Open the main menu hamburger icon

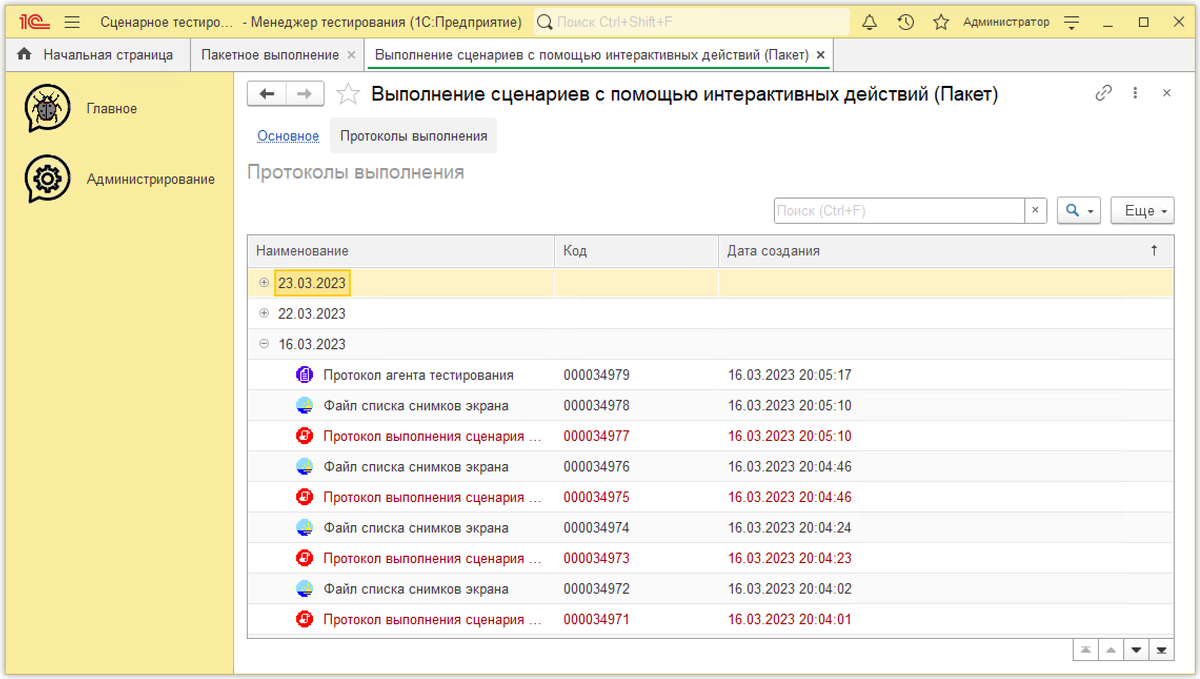[72, 22]
